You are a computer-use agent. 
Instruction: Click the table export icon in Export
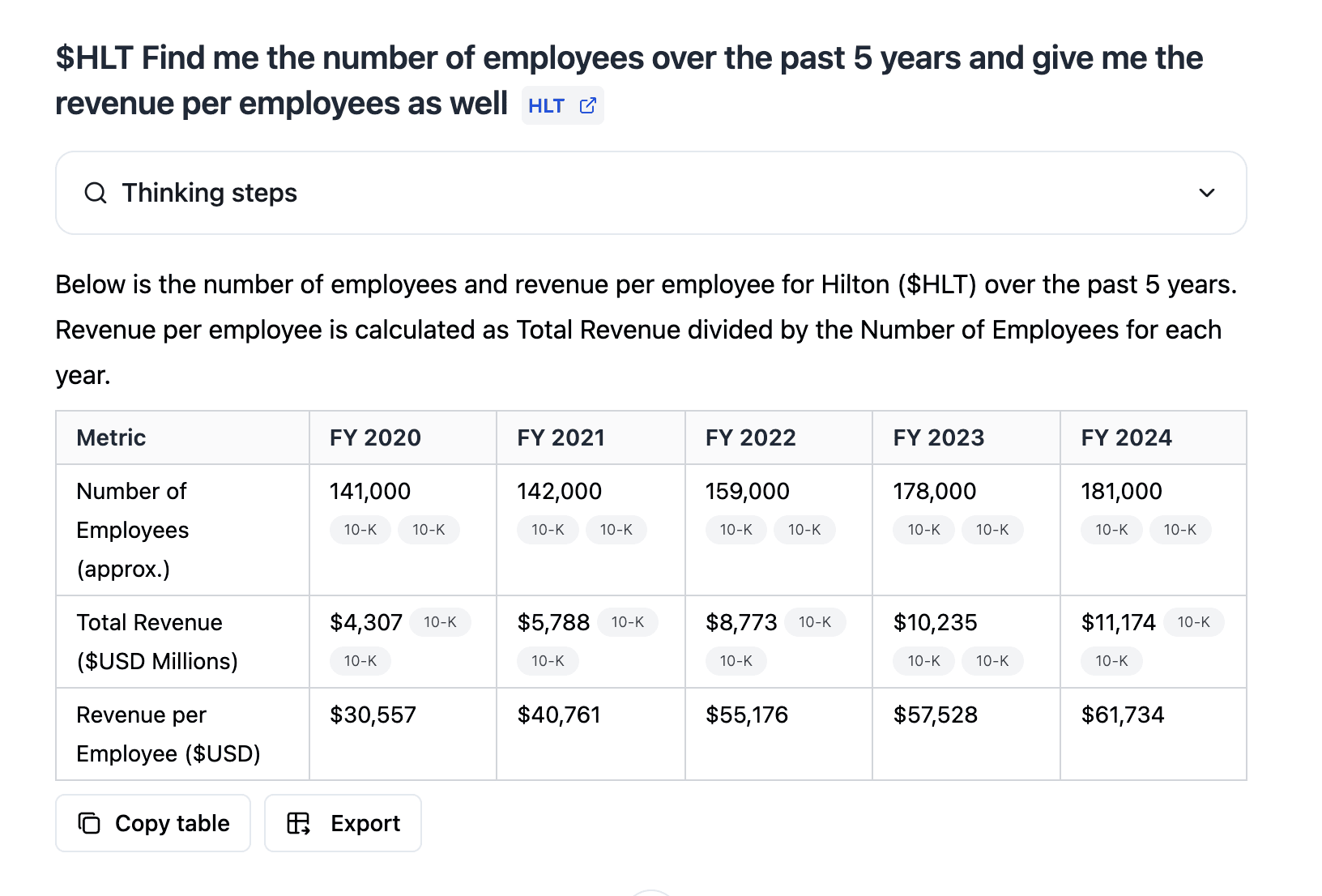pyautogui.click(x=299, y=823)
